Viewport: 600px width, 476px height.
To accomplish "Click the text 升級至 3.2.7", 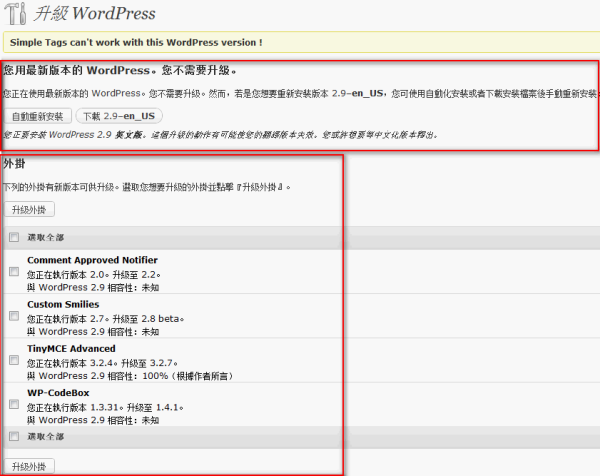I will point(149,363).
